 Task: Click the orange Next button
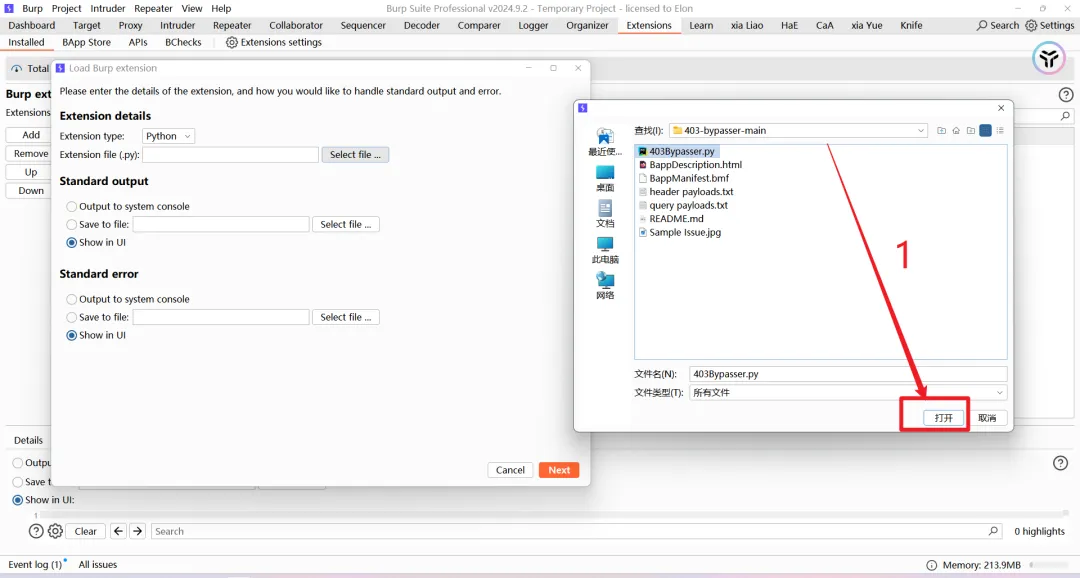click(559, 470)
